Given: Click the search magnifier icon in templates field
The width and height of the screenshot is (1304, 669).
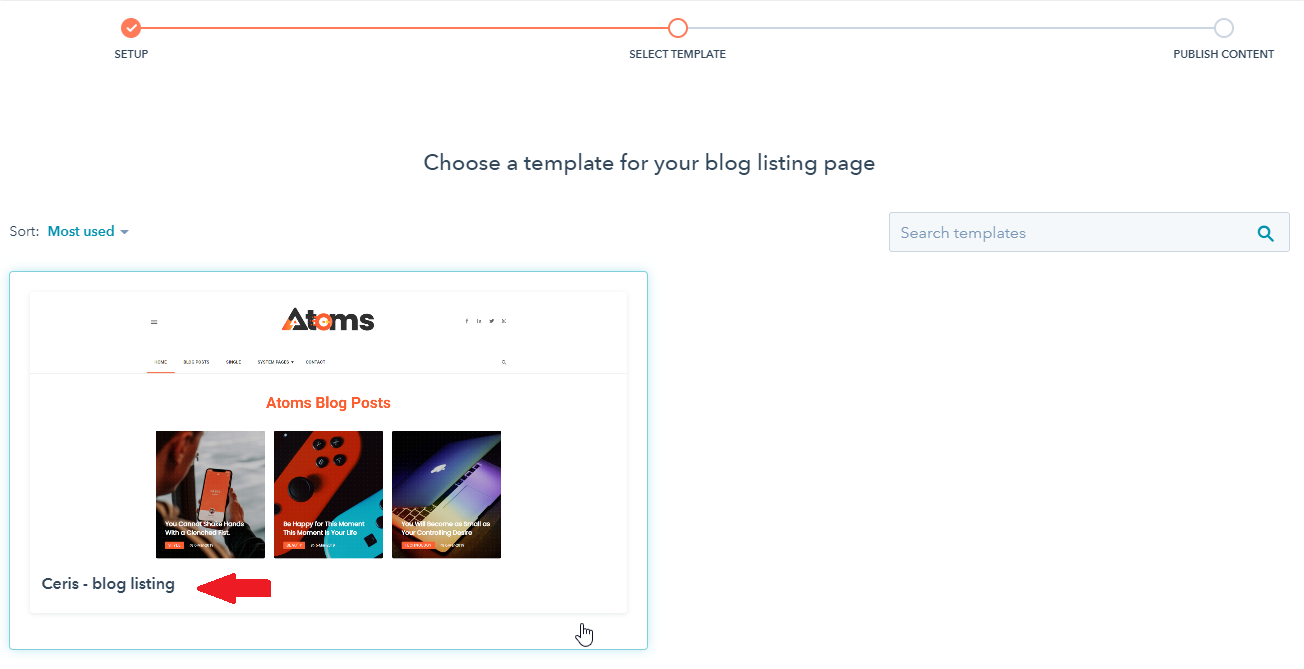Looking at the screenshot, I should coord(1265,233).
